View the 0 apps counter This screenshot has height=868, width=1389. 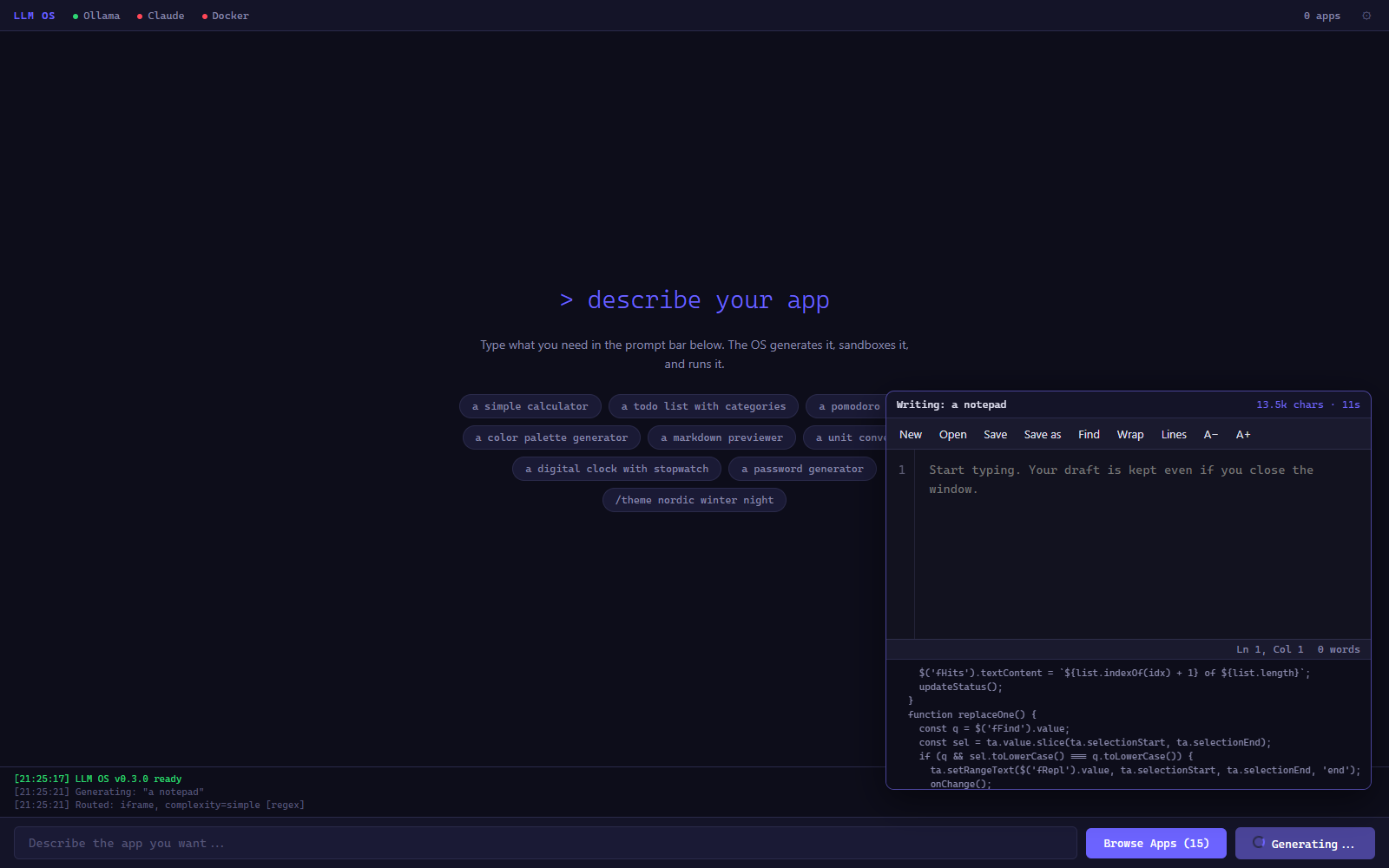[x=1321, y=16]
